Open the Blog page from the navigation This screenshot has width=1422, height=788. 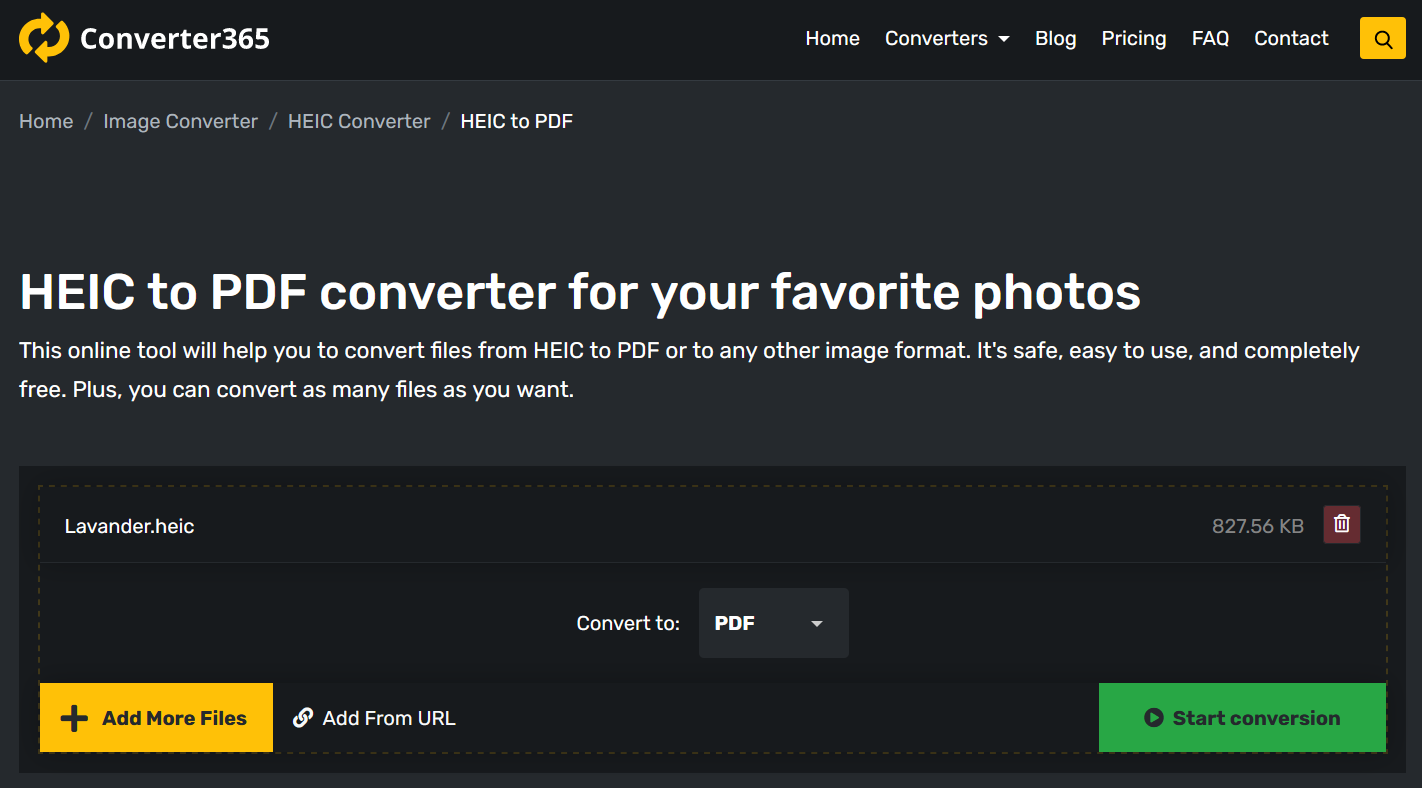coord(1055,38)
